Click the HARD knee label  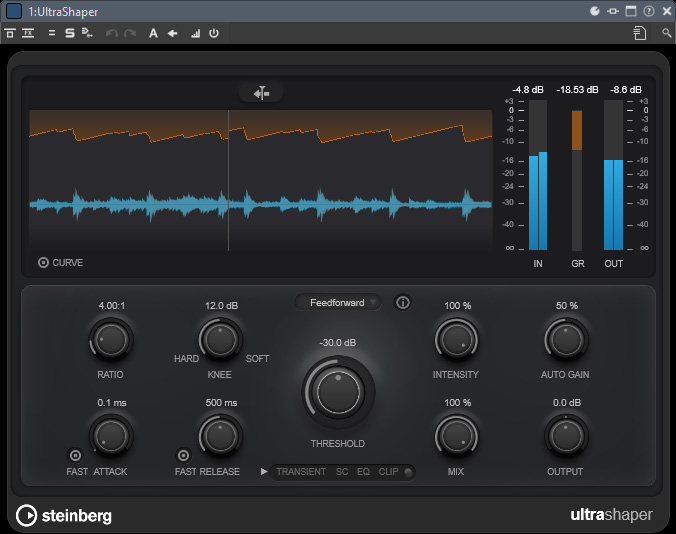click(x=186, y=359)
